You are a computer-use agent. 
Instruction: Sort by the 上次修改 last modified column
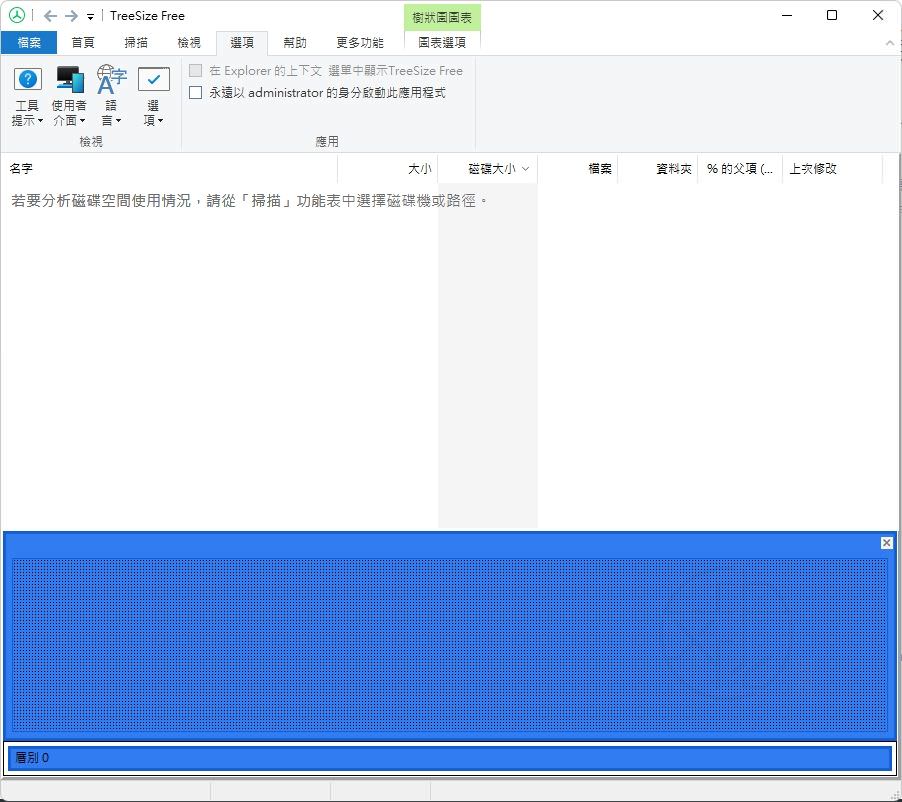click(832, 169)
